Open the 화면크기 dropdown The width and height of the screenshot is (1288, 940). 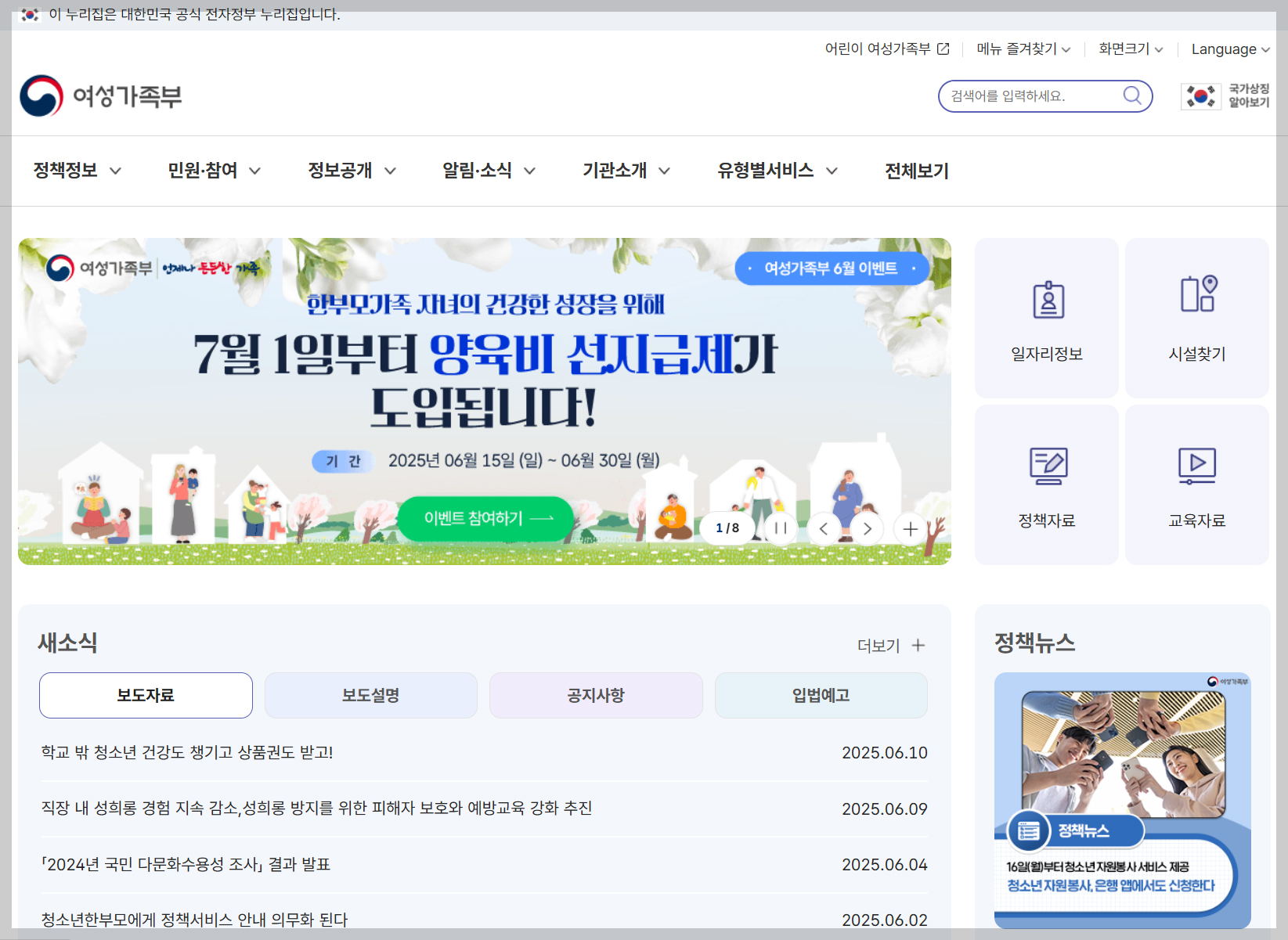[x=1130, y=49]
